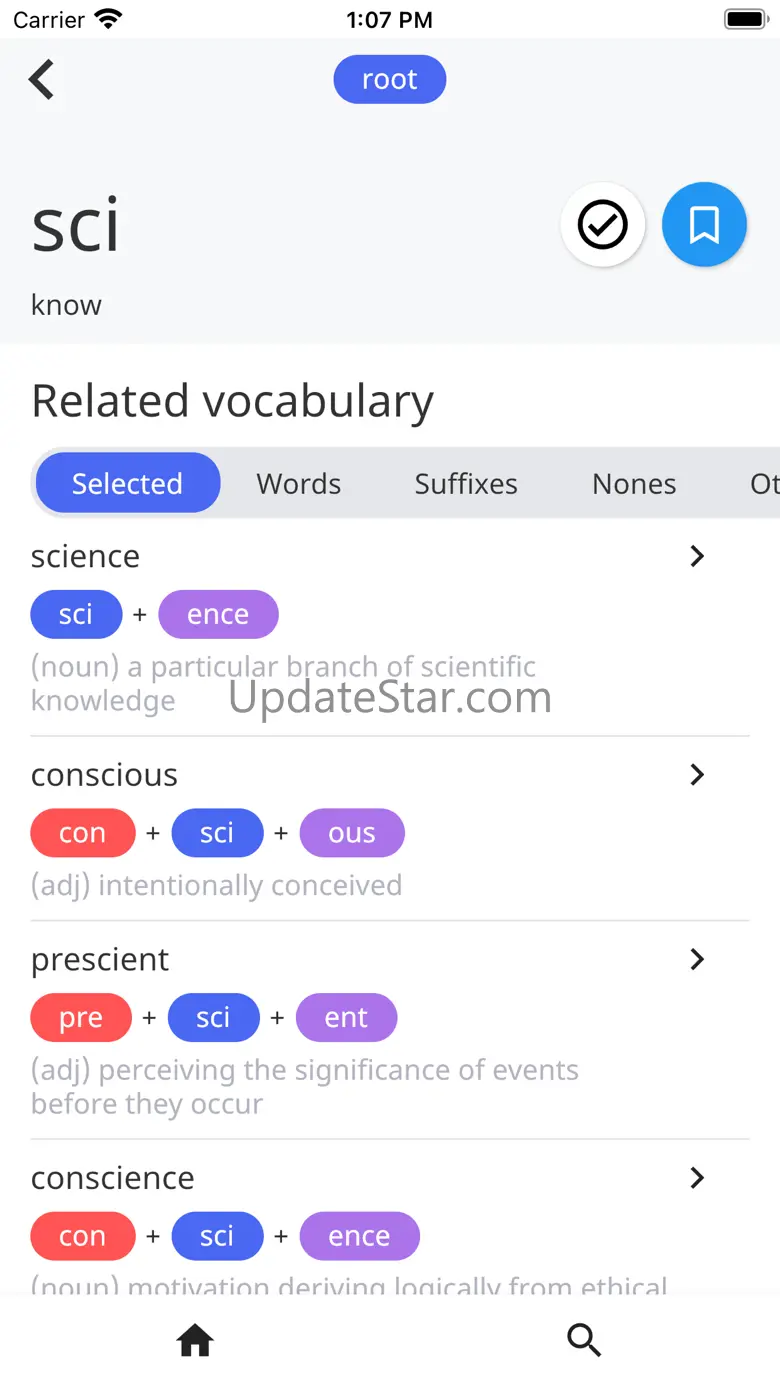Expand the conscious entry chevron
The height and width of the screenshot is (1387, 780).
coord(697,775)
